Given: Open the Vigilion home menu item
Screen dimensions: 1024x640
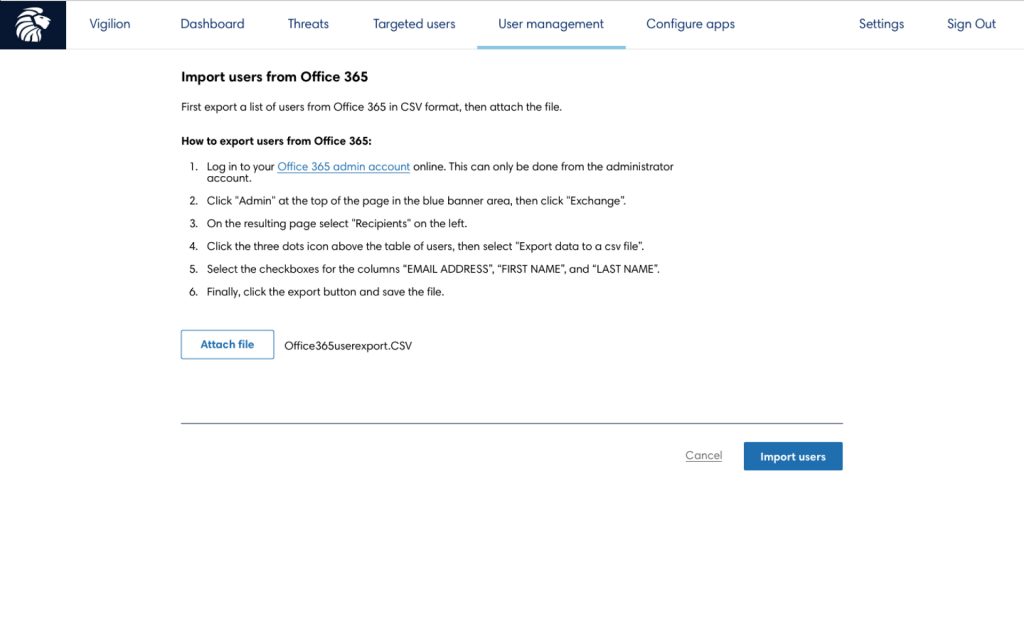Looking at the screenshot, I should point(110,24).
